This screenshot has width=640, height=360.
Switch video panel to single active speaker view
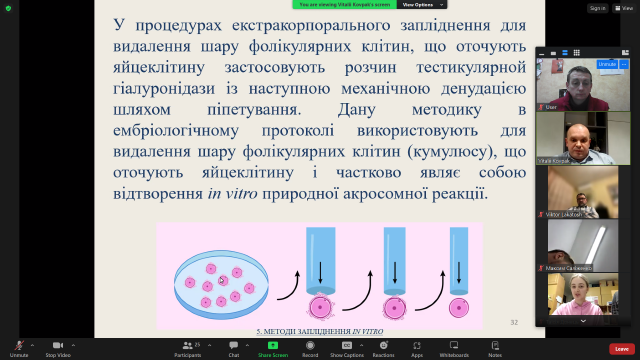553,53
